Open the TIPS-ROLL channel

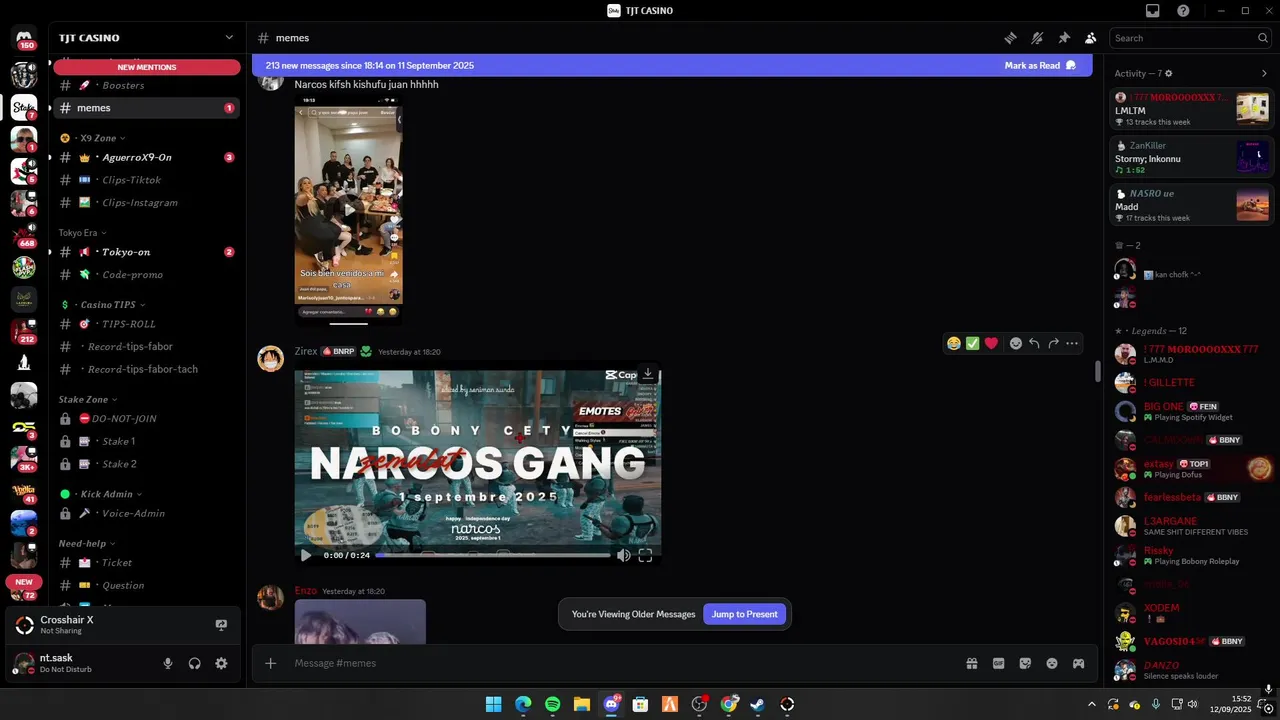tap(147, 324)
